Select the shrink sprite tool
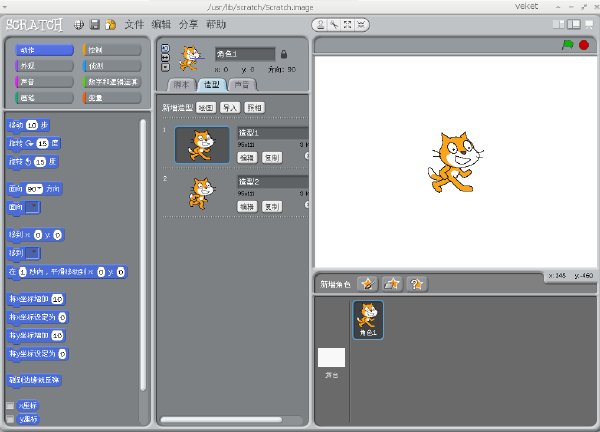Image resolution: width=600 pixels, height=432 pixels. tap(361, 25)
